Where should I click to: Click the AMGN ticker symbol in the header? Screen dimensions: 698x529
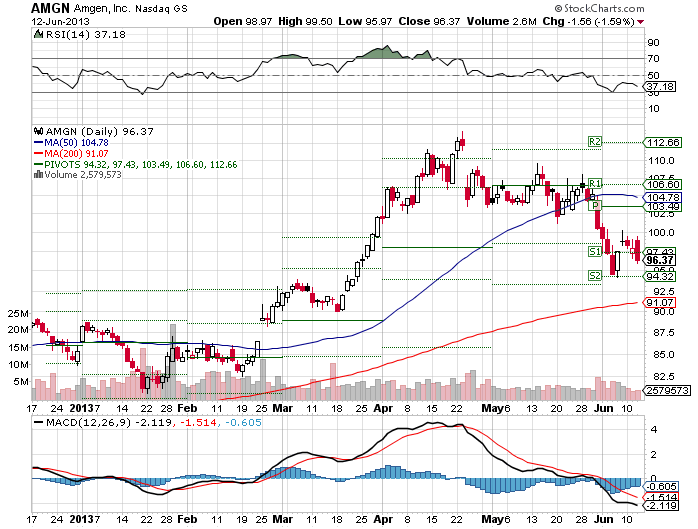tap(50, 8)
